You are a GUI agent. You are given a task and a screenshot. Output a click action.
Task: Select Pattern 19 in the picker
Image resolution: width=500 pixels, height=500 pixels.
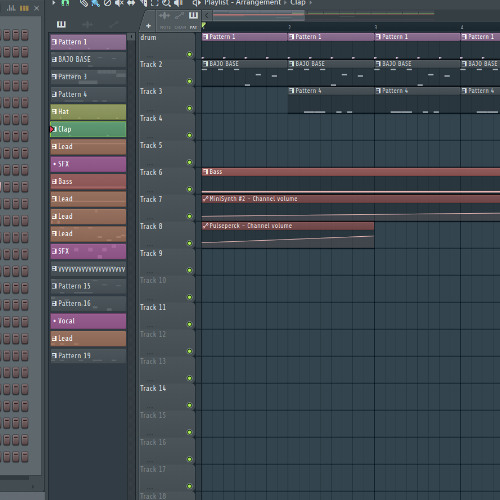(x=88, y=356)
